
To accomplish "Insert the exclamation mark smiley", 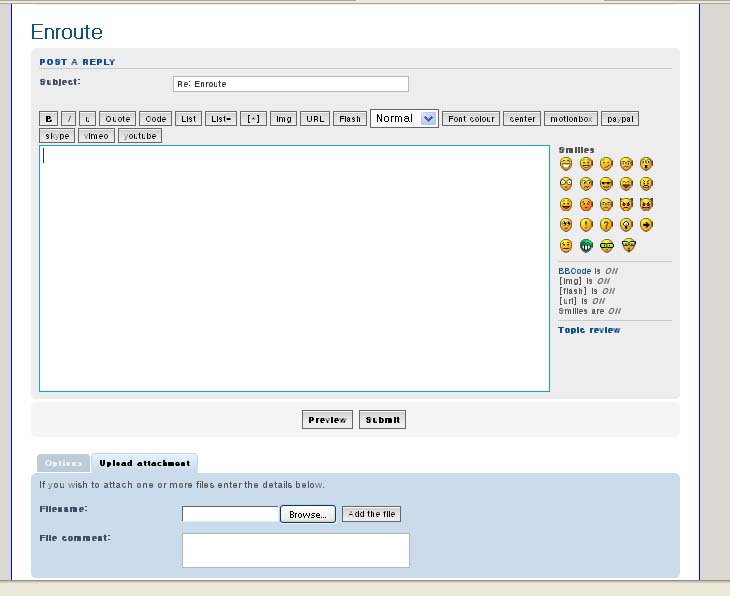I will pos(586,225).
